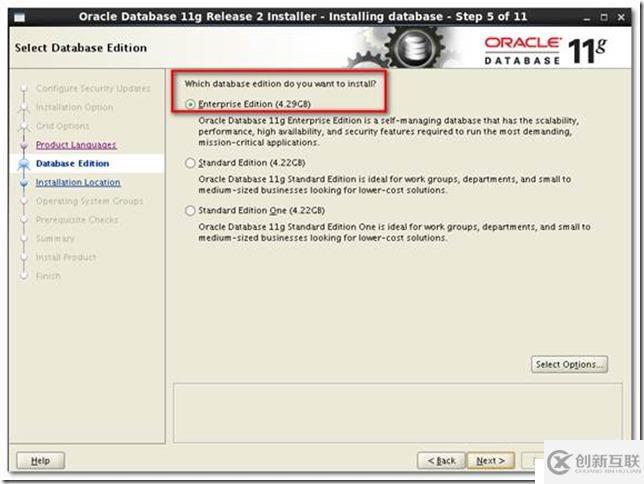Click the Standard Edition One description text
The width and height of the screenshot is (644, 484).
click(x=394, y=232)
